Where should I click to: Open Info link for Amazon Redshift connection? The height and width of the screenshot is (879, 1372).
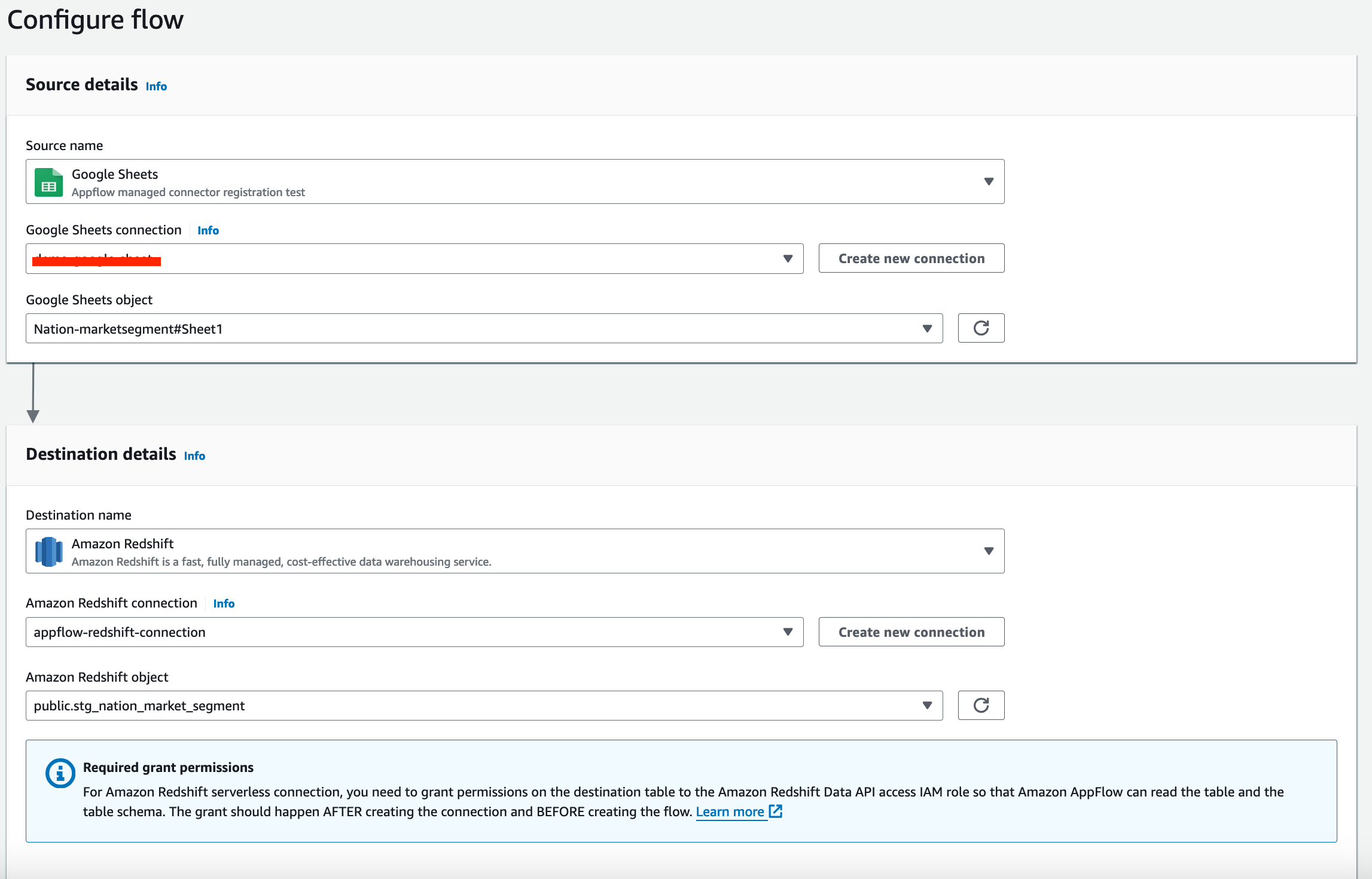point(224,604)
